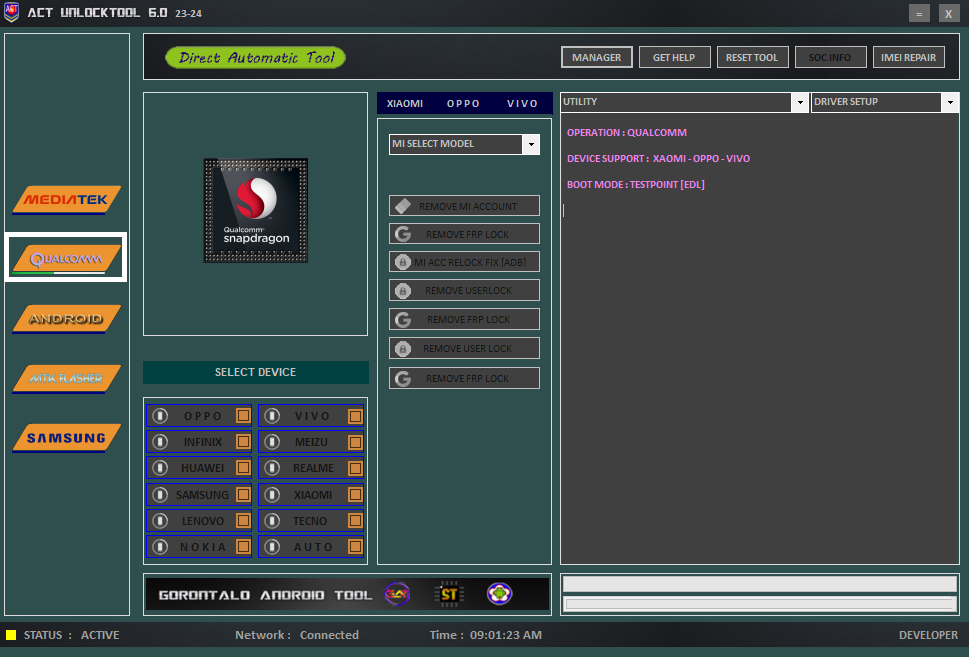Click the REMOVE MI ACCOUNT button
The image size is (969, 657).
tap(464, 206)
